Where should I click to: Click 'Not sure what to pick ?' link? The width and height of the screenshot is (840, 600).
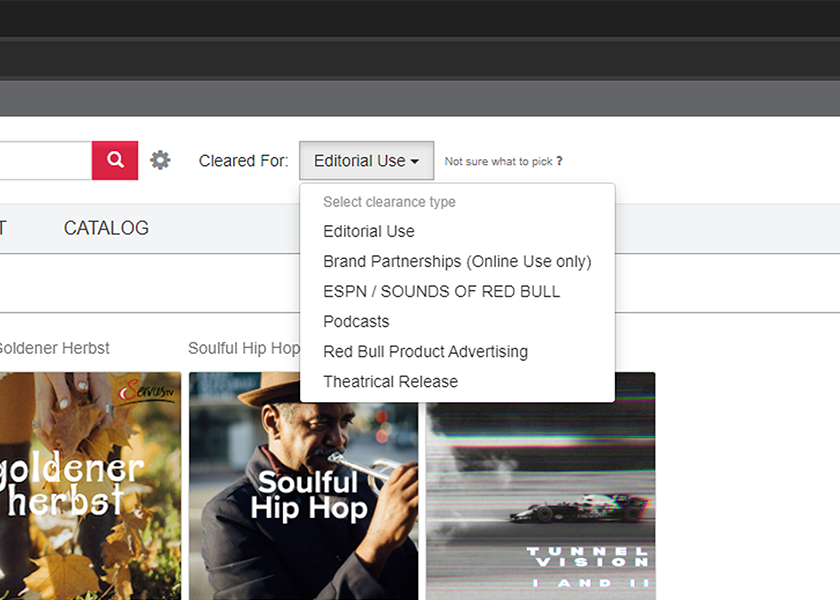point(504,161)
